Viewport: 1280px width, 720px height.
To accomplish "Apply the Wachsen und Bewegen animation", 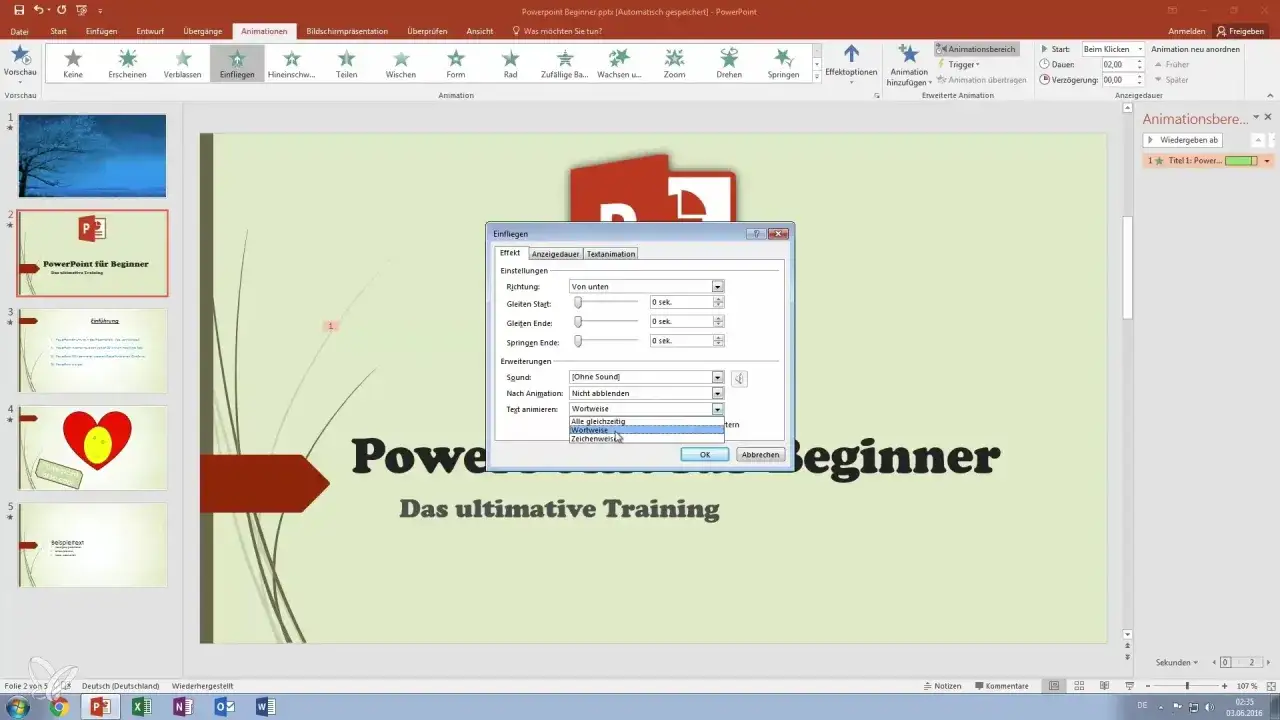I will tap(619, 64).
